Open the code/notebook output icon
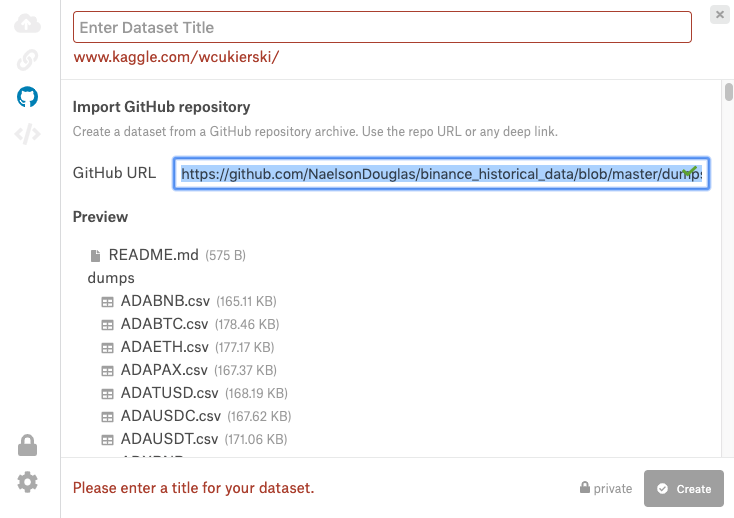This screenshot has width=734, height=518. coord(27,134)
